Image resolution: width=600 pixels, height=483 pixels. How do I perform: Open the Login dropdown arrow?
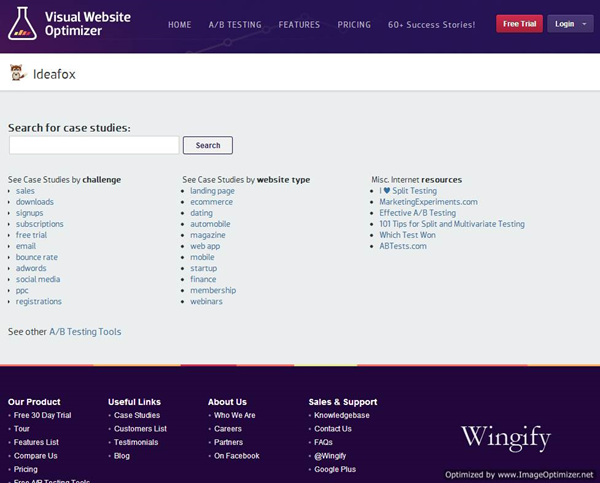584,24
